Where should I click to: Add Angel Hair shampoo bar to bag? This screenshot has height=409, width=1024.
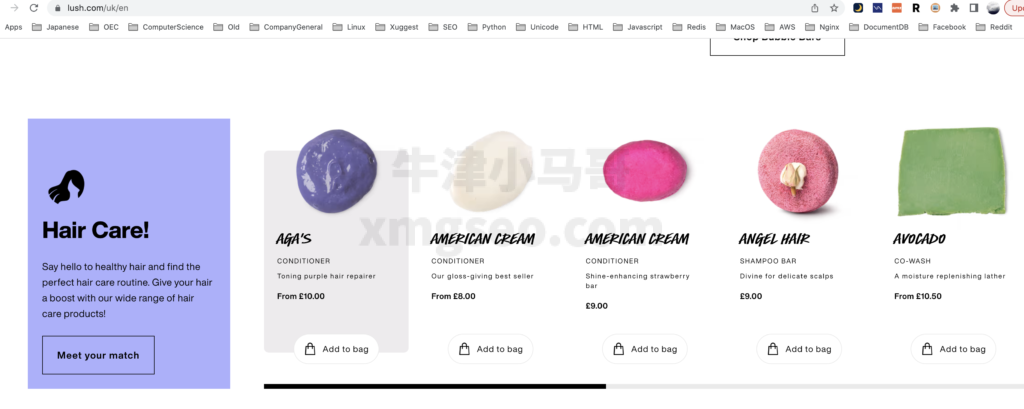point(799,349)
